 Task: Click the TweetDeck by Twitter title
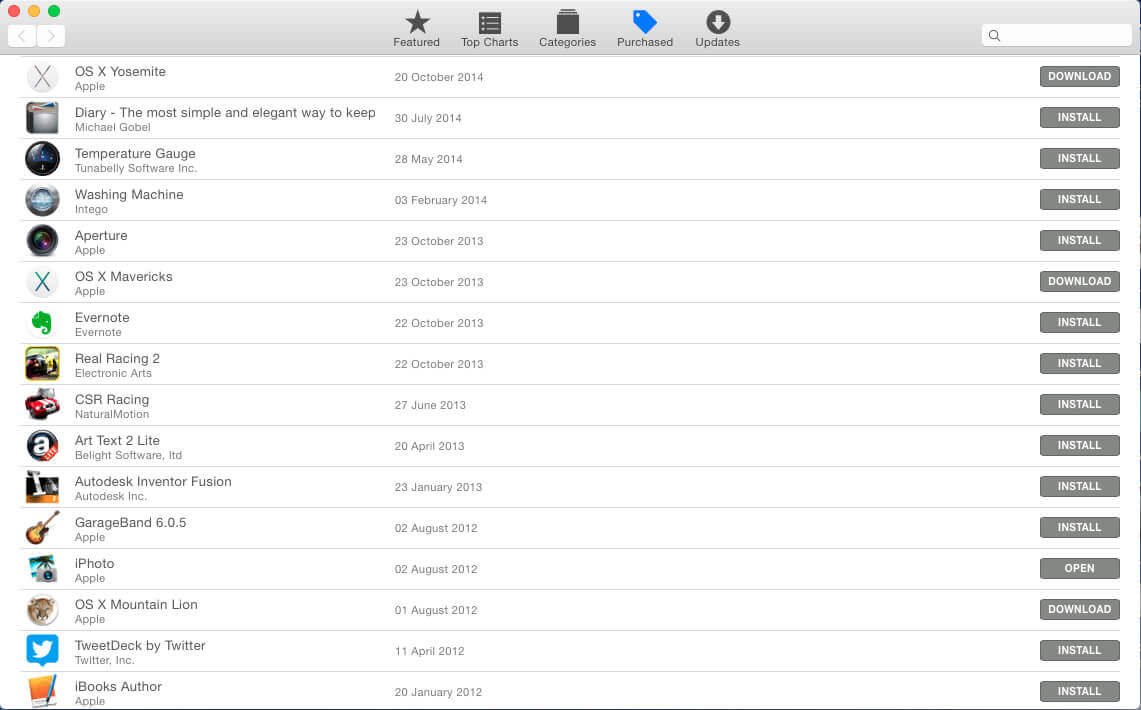[x=140, y=645]
